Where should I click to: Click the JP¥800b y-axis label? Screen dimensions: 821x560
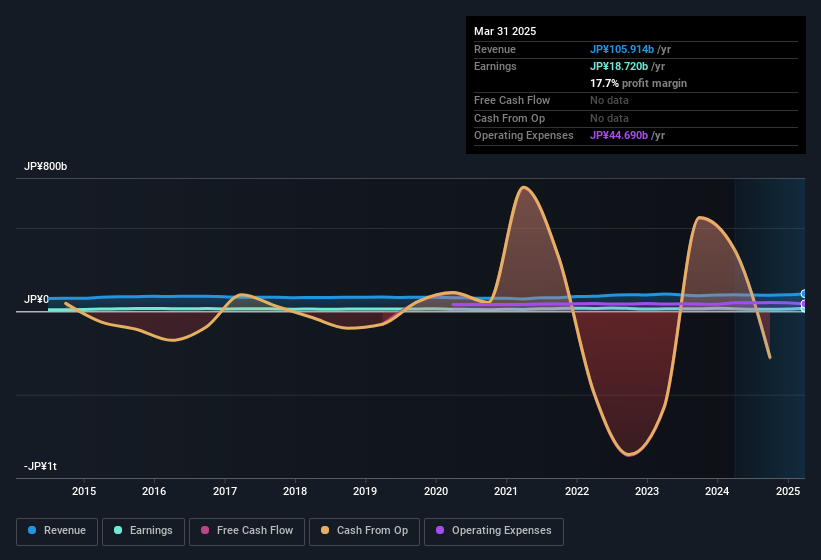tap(46, 166)
